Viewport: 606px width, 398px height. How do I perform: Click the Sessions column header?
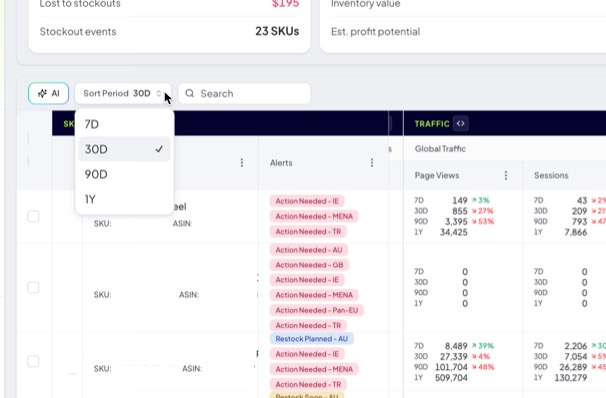pos(551,175)
